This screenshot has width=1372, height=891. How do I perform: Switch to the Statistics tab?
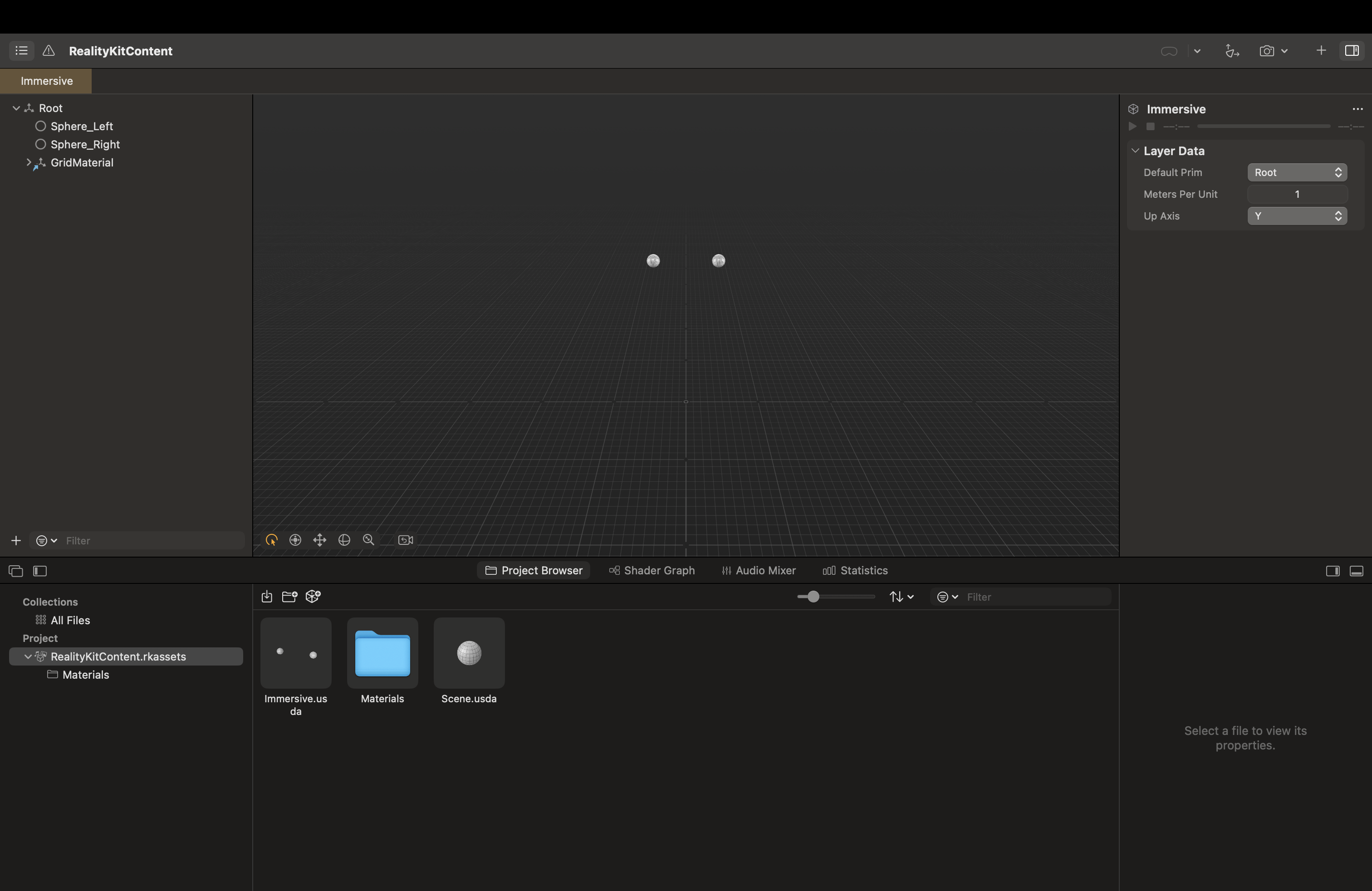(x=855, y=570)
